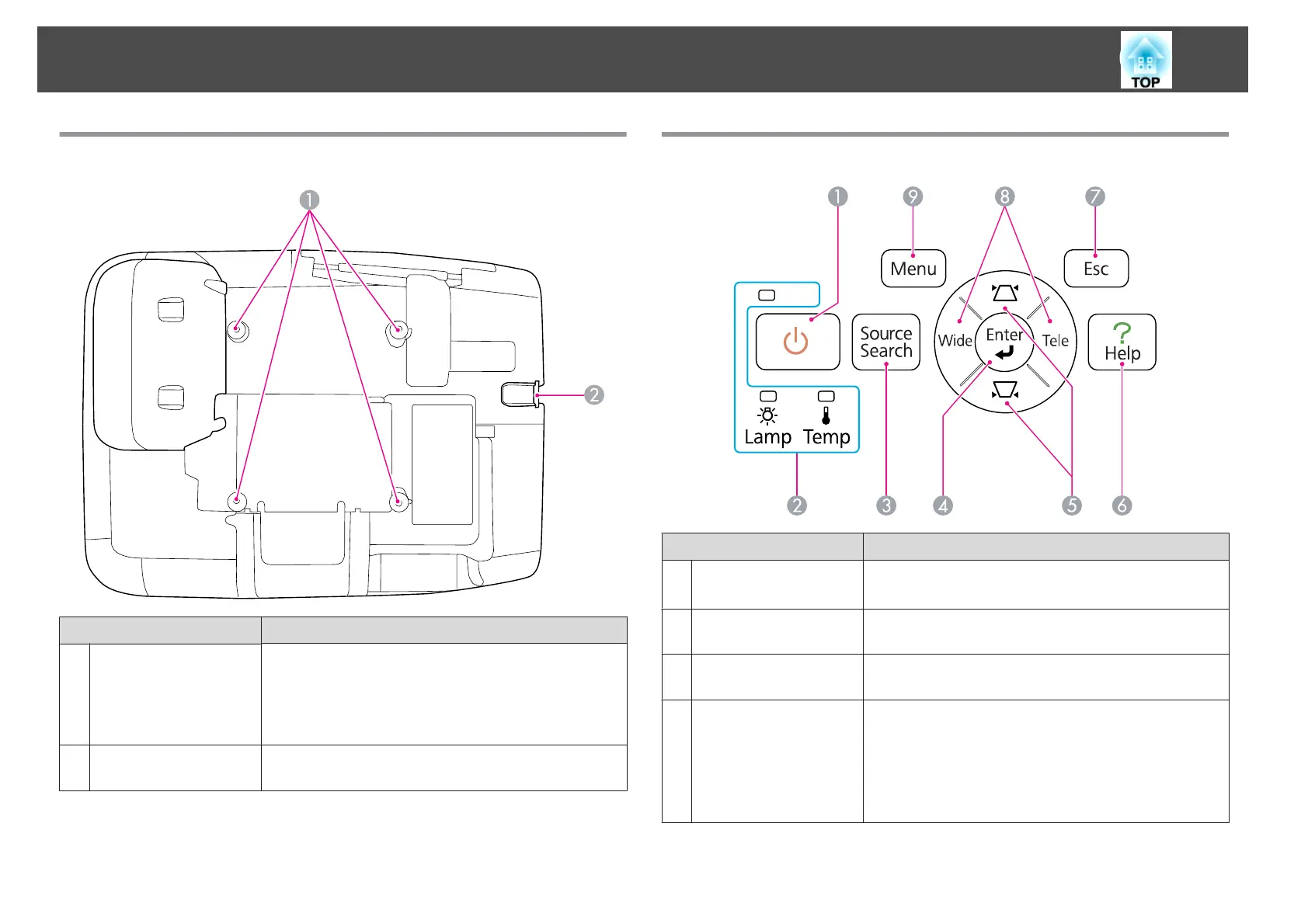This screenshot has width=1308, height=924.
Task: Click the security cable attachment loop on projector base
Action: pos(520,394)
